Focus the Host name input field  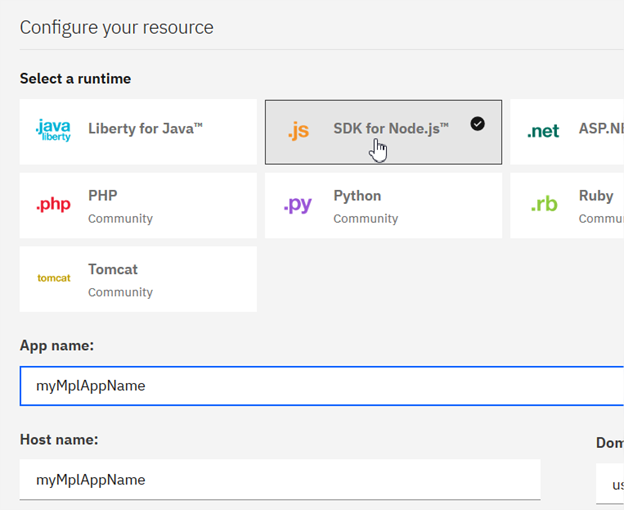coord(280,480)
